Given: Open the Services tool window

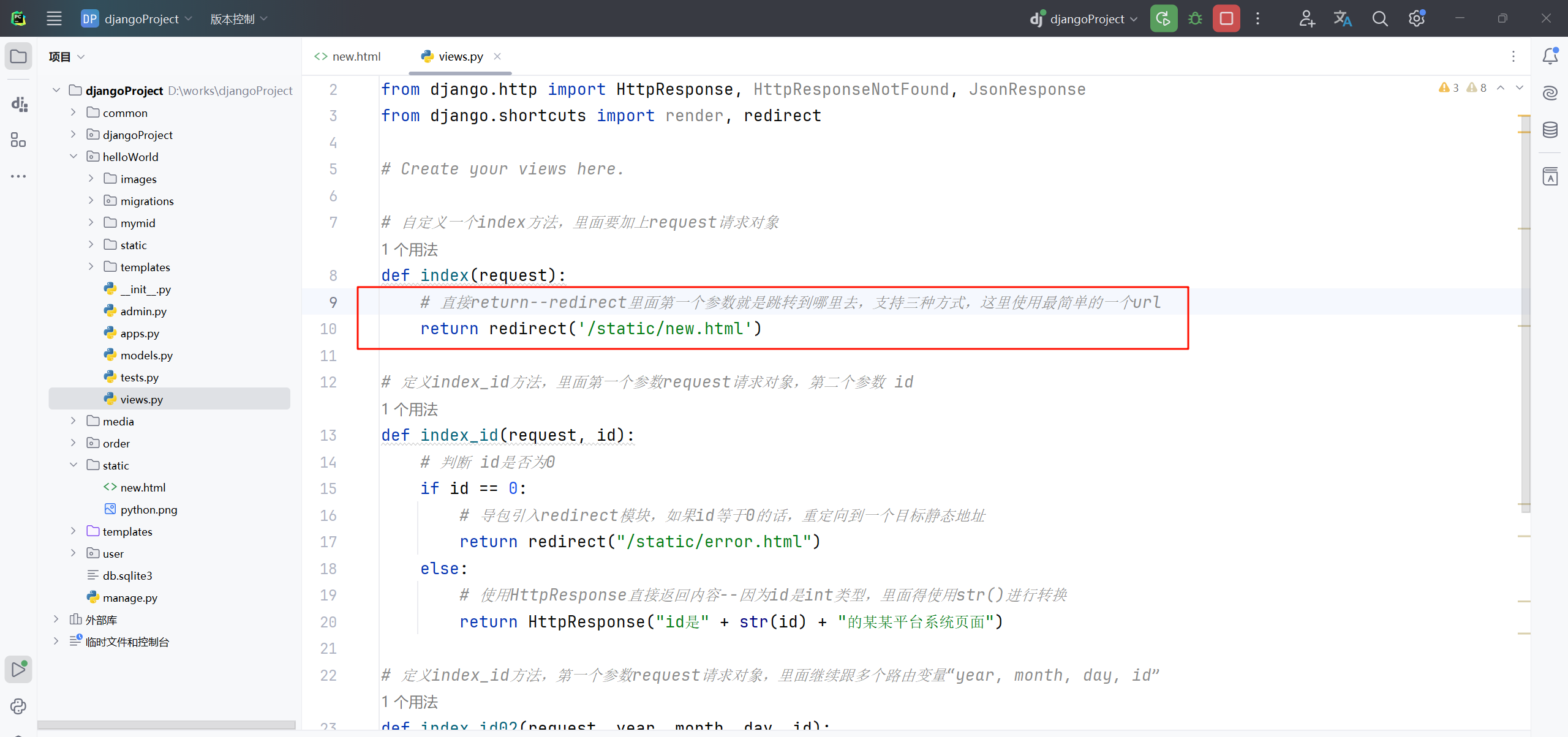Looking at the screenshot, I should [18, 669].
